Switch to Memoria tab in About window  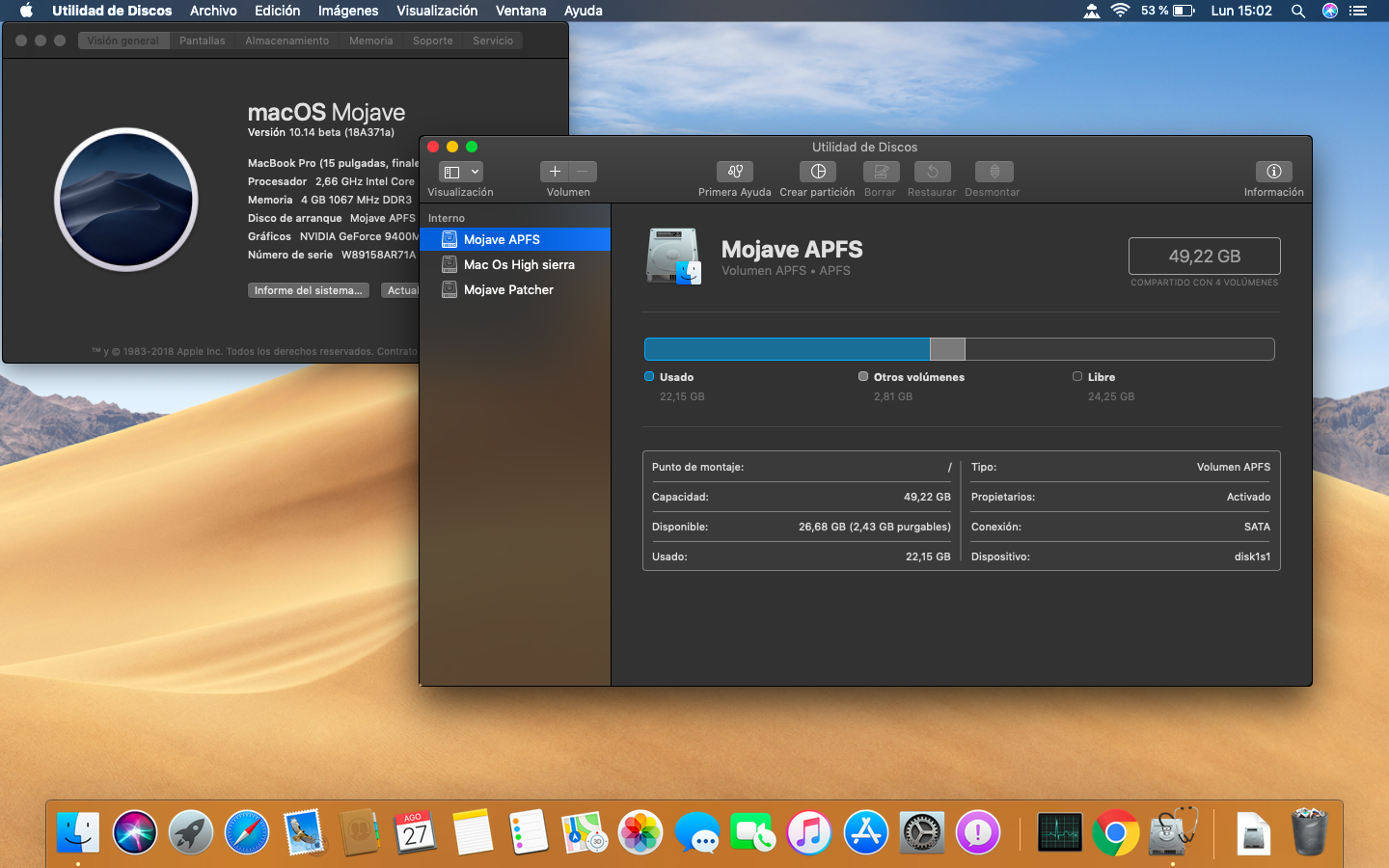click(x=371, y=41)
